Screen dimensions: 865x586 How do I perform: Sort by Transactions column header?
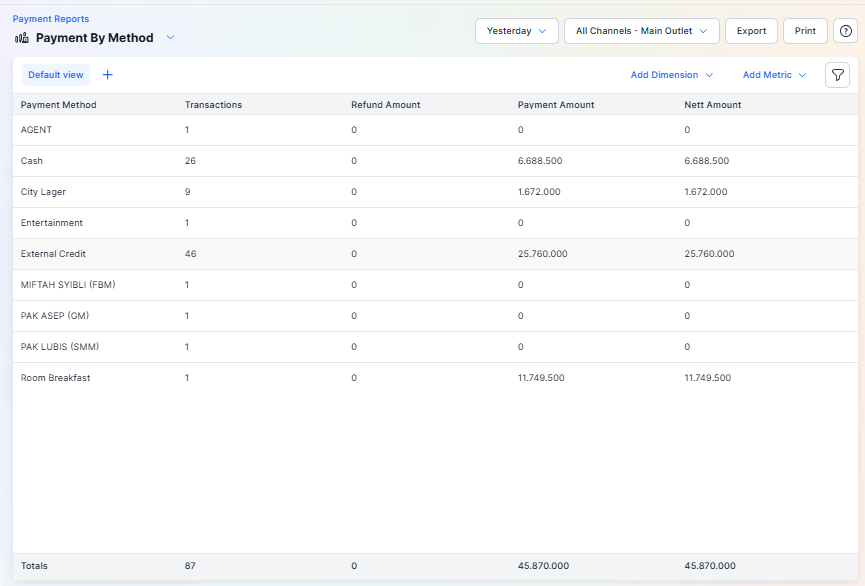pos(213,105)
